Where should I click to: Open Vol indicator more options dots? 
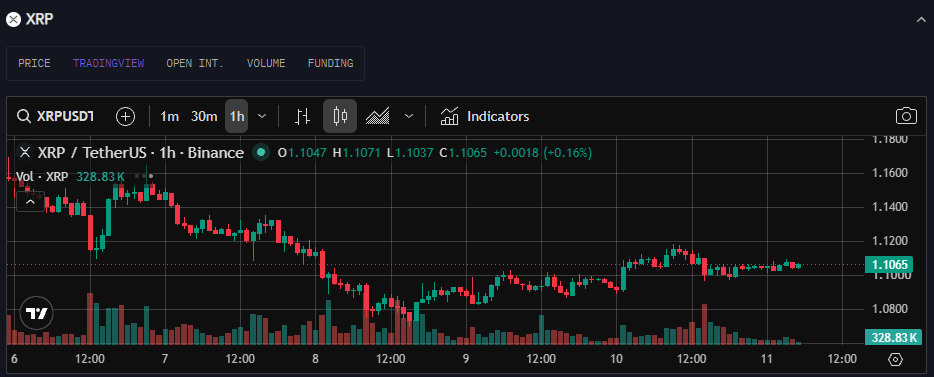tap(144, 176)
